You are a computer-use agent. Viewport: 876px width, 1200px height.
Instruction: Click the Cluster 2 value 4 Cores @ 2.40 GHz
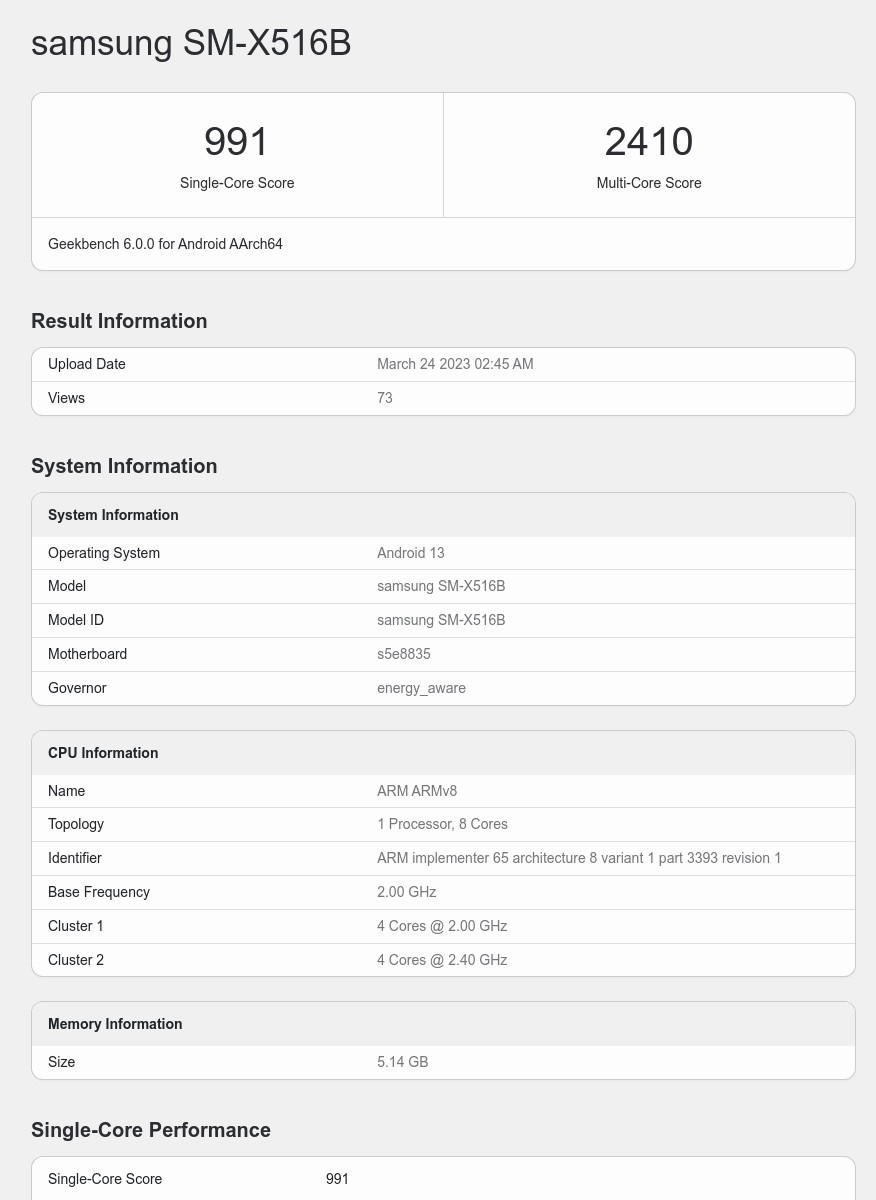[442, 960]
